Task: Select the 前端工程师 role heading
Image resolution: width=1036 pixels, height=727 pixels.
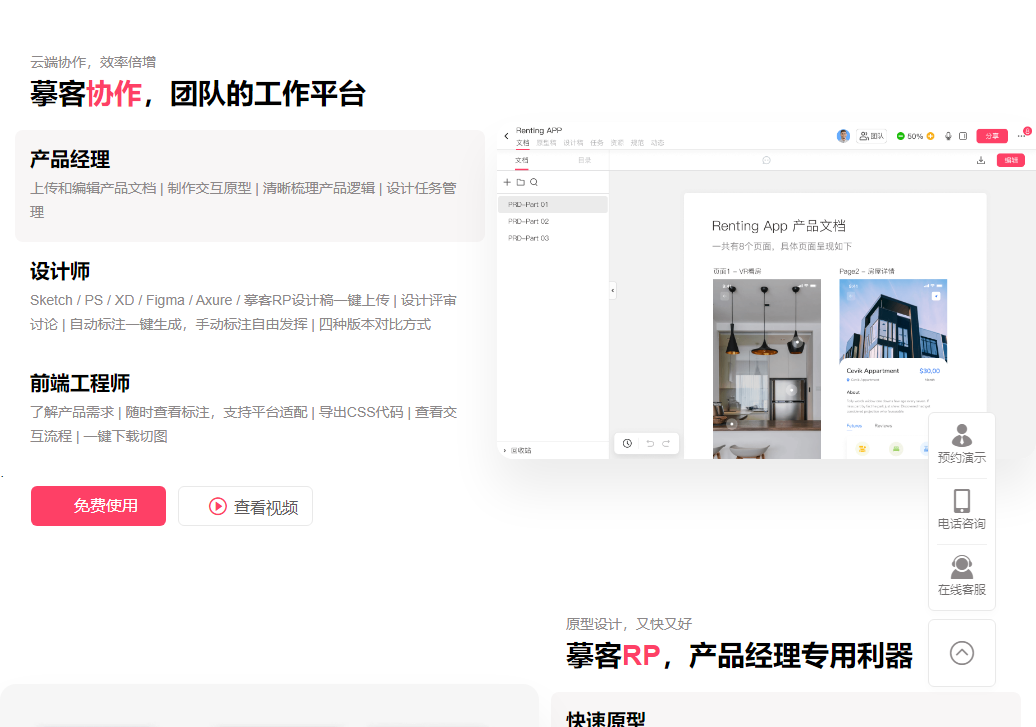Action: click(x=80, y=383)
